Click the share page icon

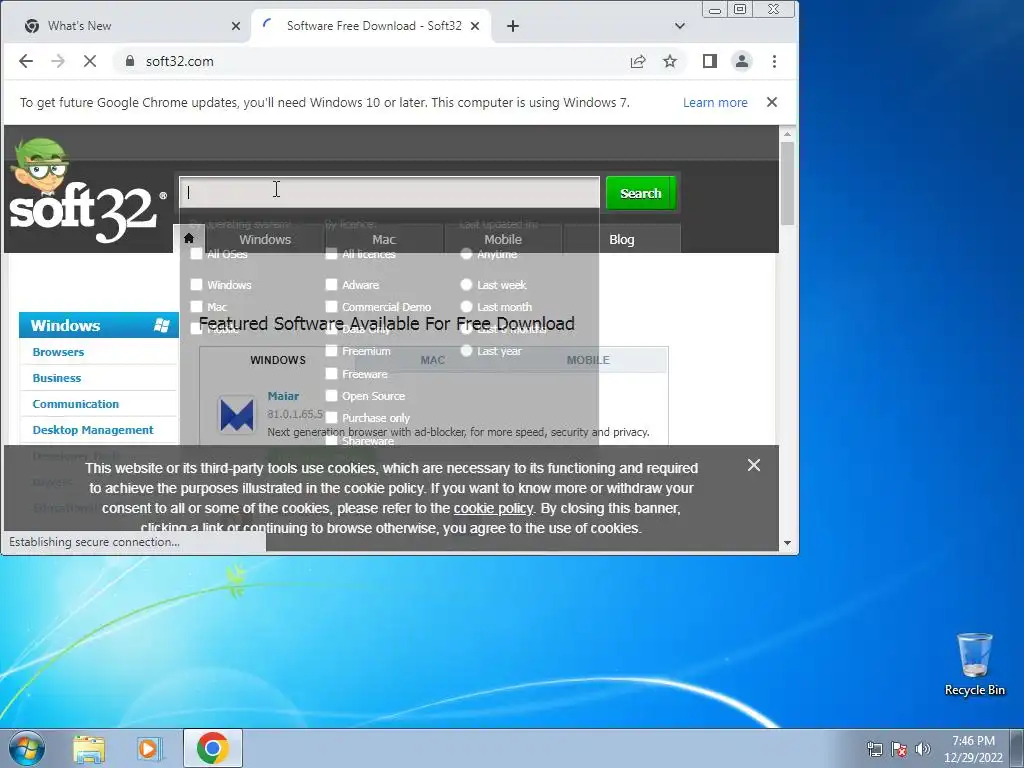[638, 61]
